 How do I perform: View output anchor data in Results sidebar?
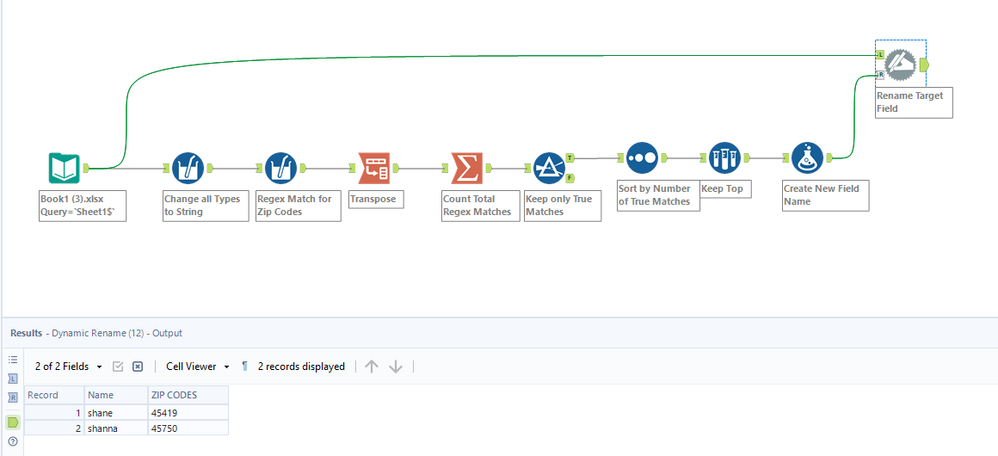point(13,422)
